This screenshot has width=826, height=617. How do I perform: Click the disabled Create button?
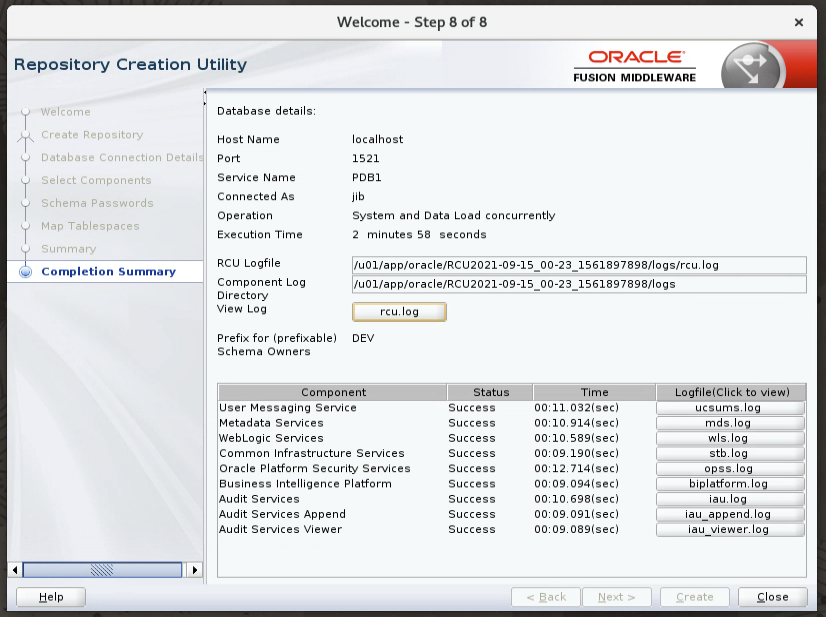695,597
